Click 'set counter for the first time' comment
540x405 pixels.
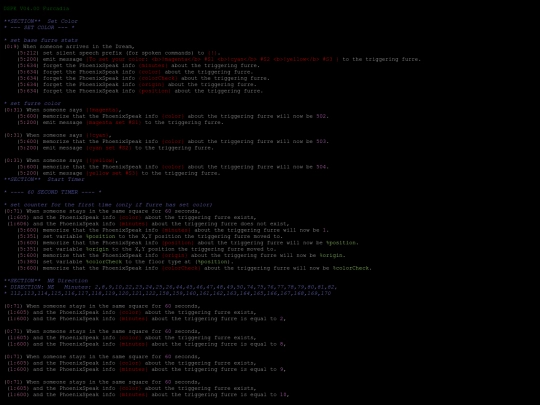coord(108,205)
